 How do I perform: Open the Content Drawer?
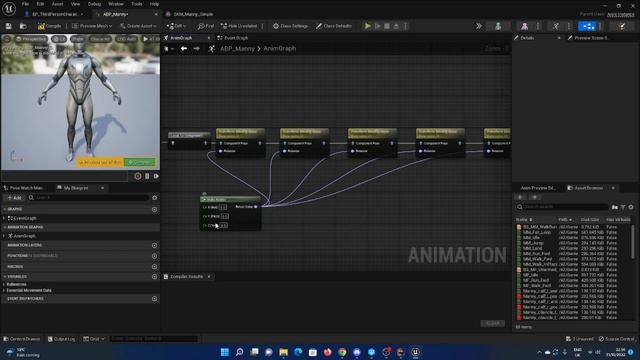point(22,339)
